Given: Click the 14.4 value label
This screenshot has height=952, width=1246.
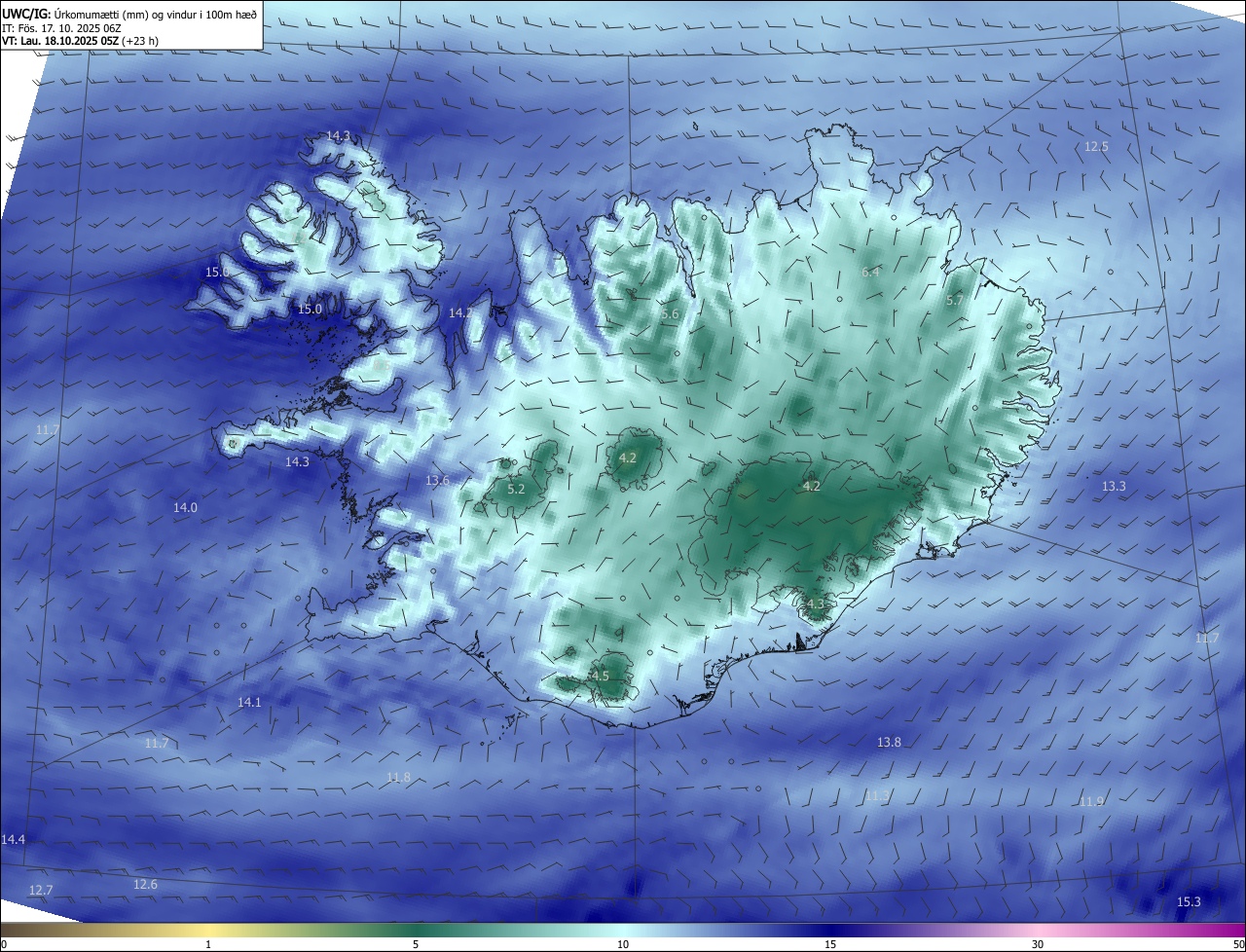Looking at the screenshot, I should pos(14,839).
